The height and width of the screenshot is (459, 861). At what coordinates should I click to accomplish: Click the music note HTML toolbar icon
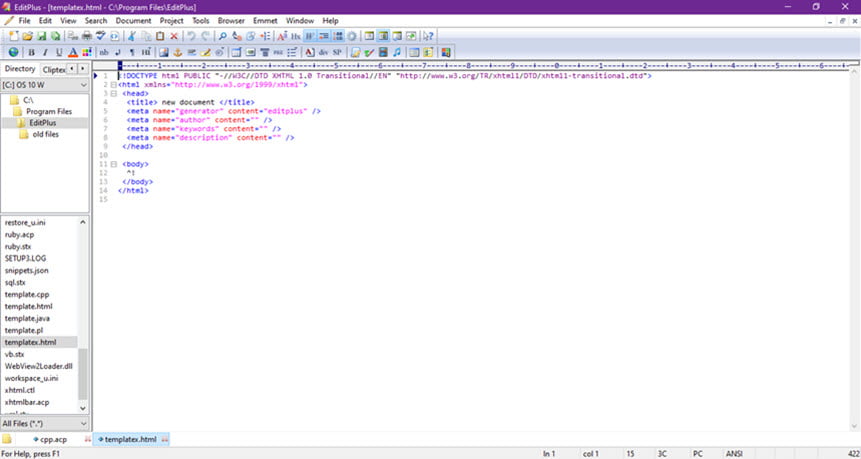coord(396,52)
